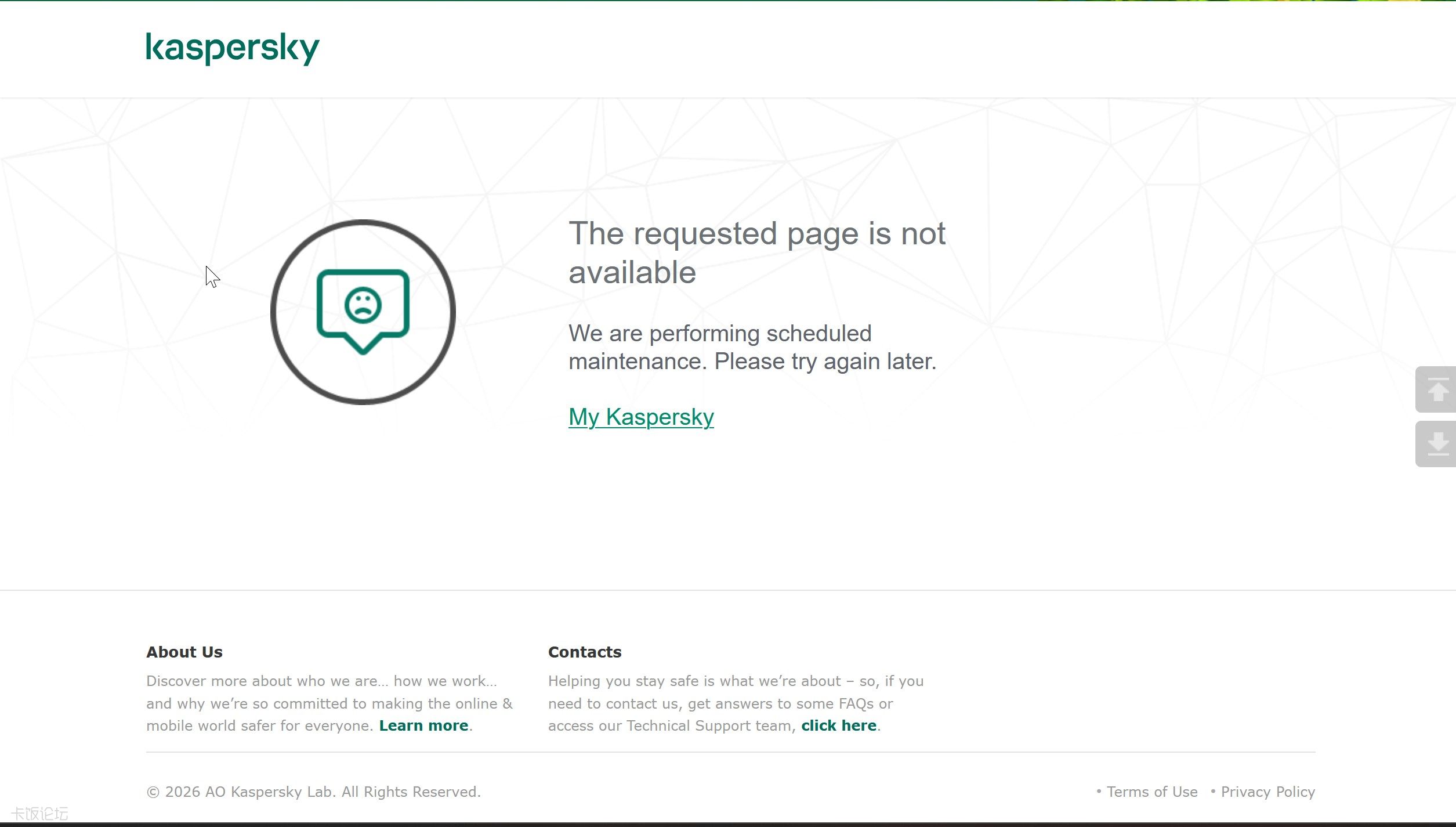Click the watermark text at bottom-left corner
This screenshot has height=827, width=1456.
coord(39,814)
